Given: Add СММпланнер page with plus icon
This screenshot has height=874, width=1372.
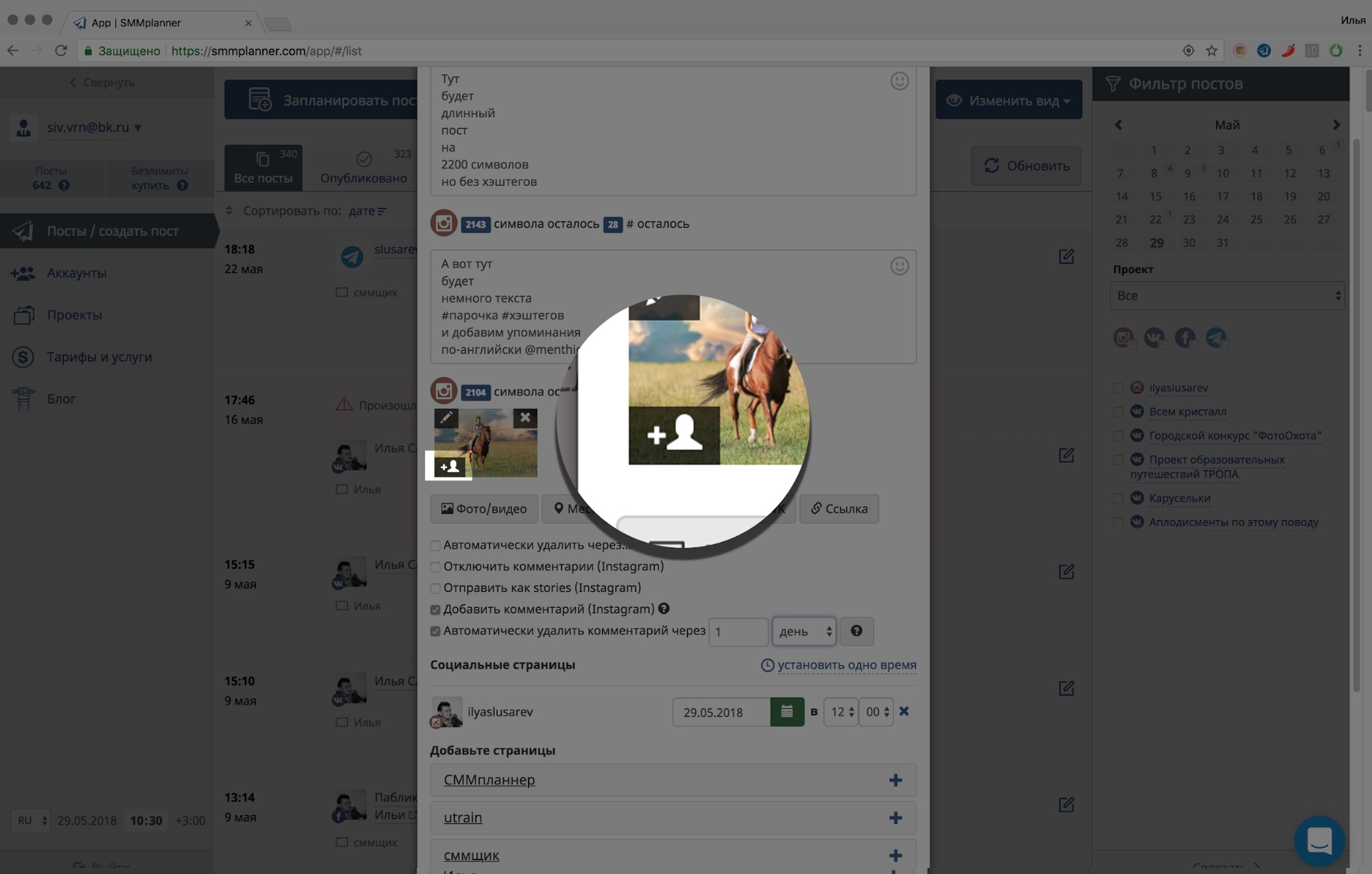Looking at the screenshot, I should coord(895,780).
